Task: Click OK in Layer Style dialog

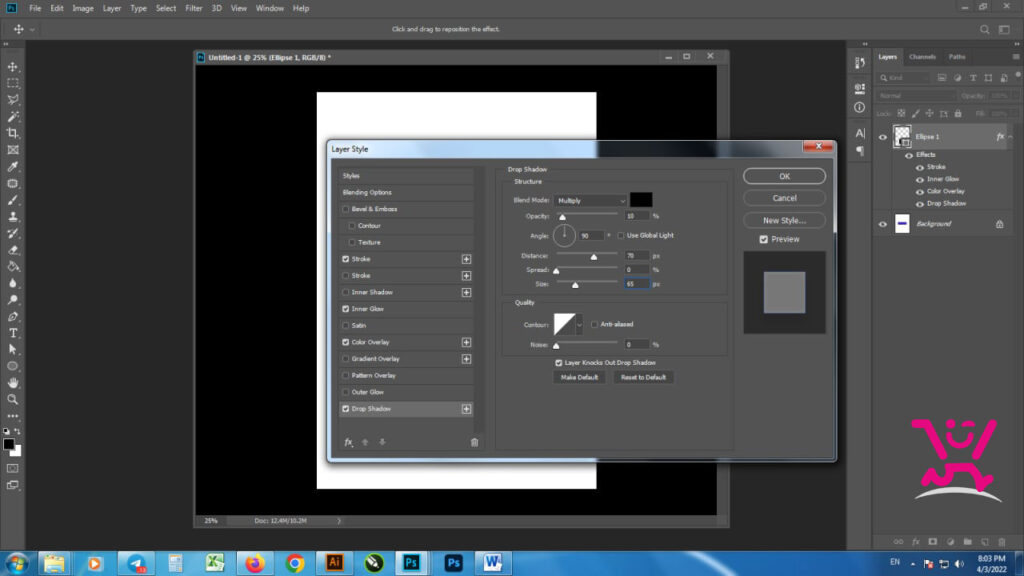Action: point(784,176)
